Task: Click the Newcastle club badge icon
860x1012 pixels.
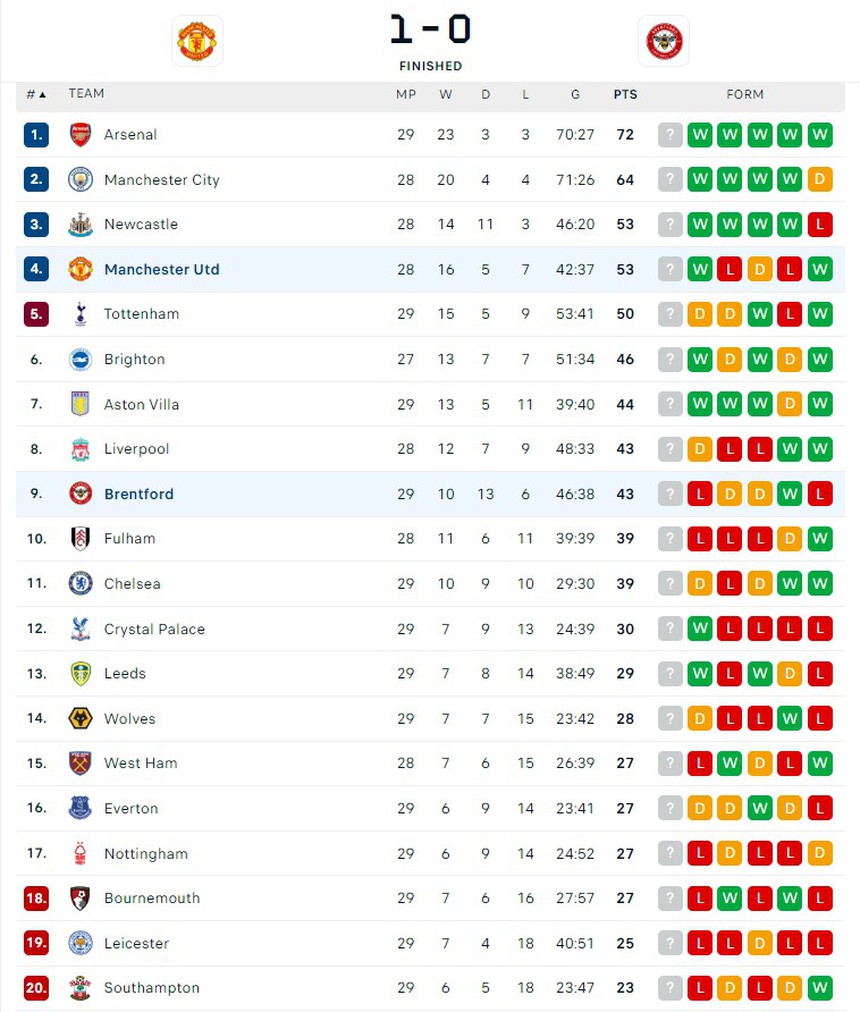Action: (80, 224)
